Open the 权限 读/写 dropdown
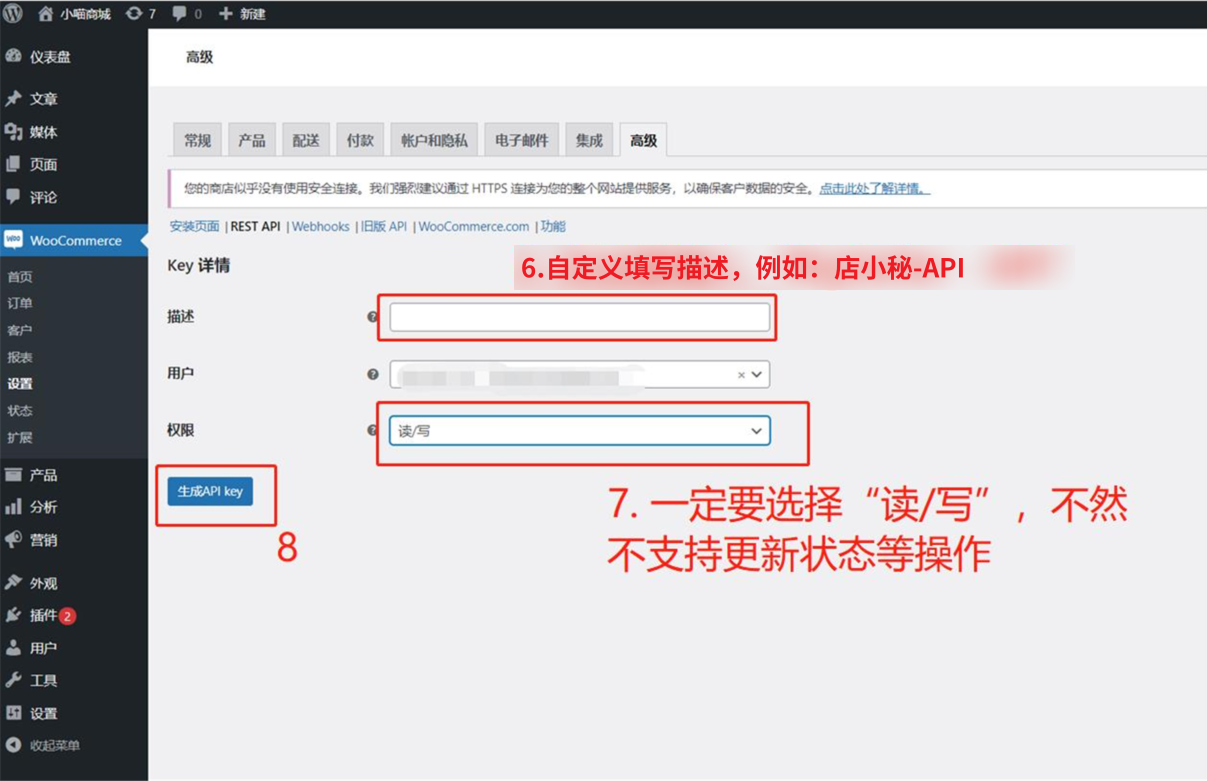The width and height of the screenshot is (1207, 781). click(x=579, y=430)
